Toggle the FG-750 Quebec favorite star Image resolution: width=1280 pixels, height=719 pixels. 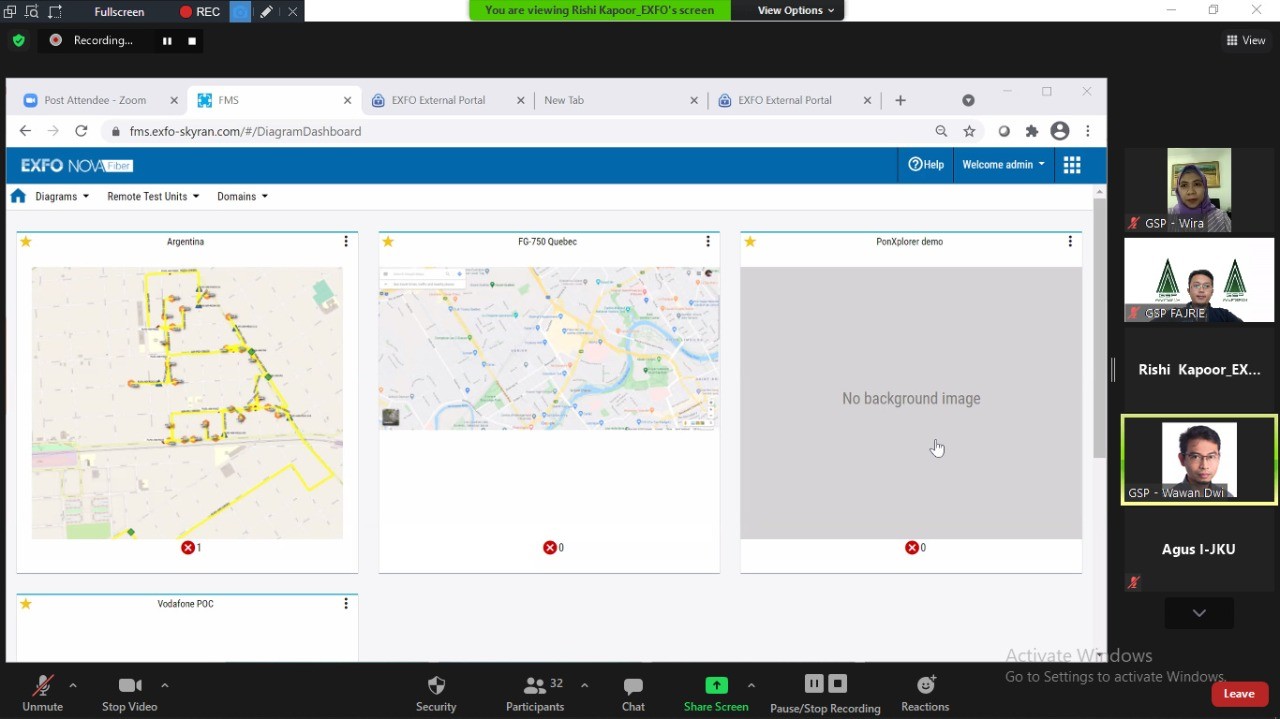[x=388, y=242]
